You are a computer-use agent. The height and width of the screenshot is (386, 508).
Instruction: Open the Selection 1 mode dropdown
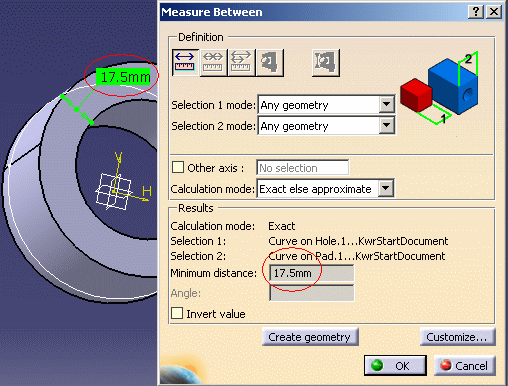[x=386, y=105]
